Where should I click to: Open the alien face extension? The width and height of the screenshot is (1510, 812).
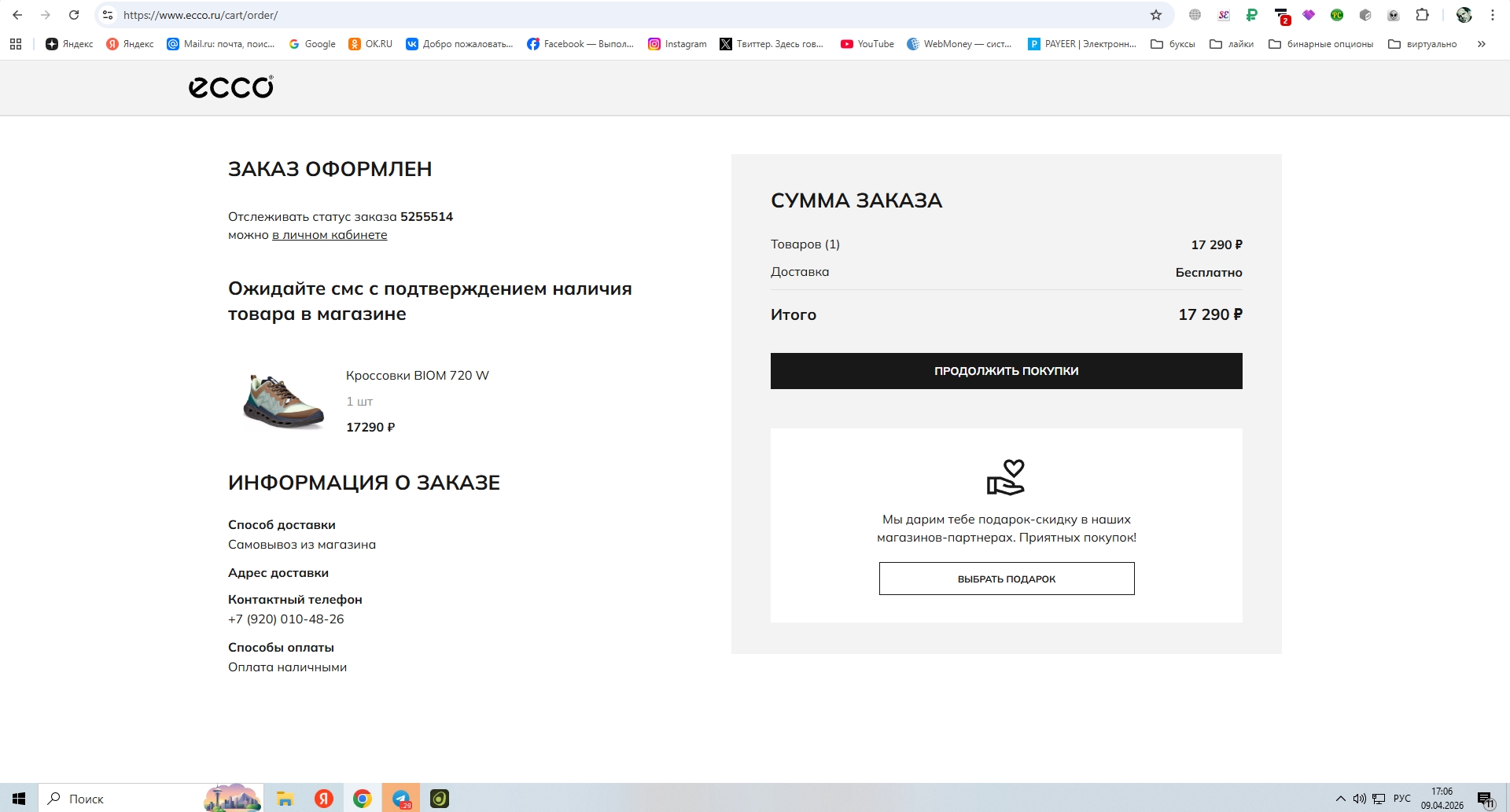click(x=1394, y=15)
